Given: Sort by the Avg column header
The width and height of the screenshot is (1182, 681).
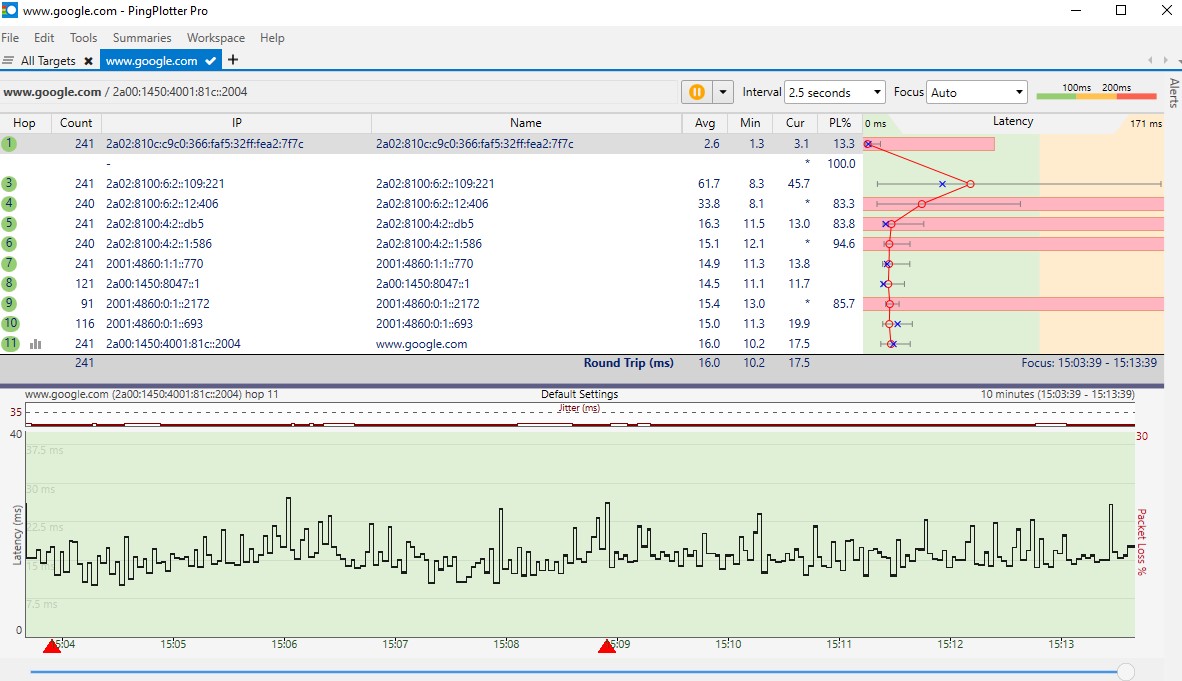Looking at the screenshot, I should (x=705, y=123).
